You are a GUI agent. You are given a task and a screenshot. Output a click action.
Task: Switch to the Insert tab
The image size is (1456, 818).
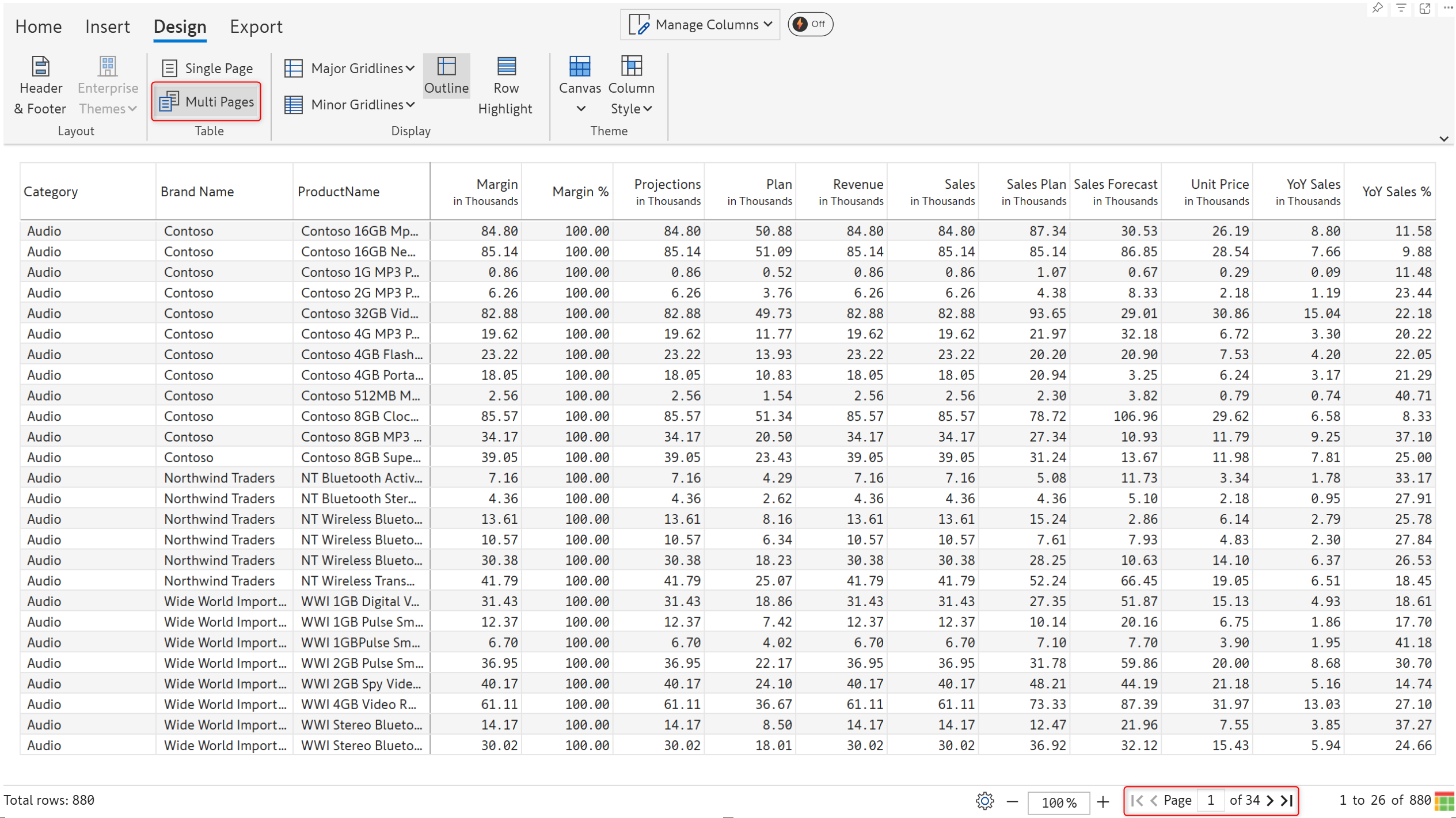click(107, 26)
